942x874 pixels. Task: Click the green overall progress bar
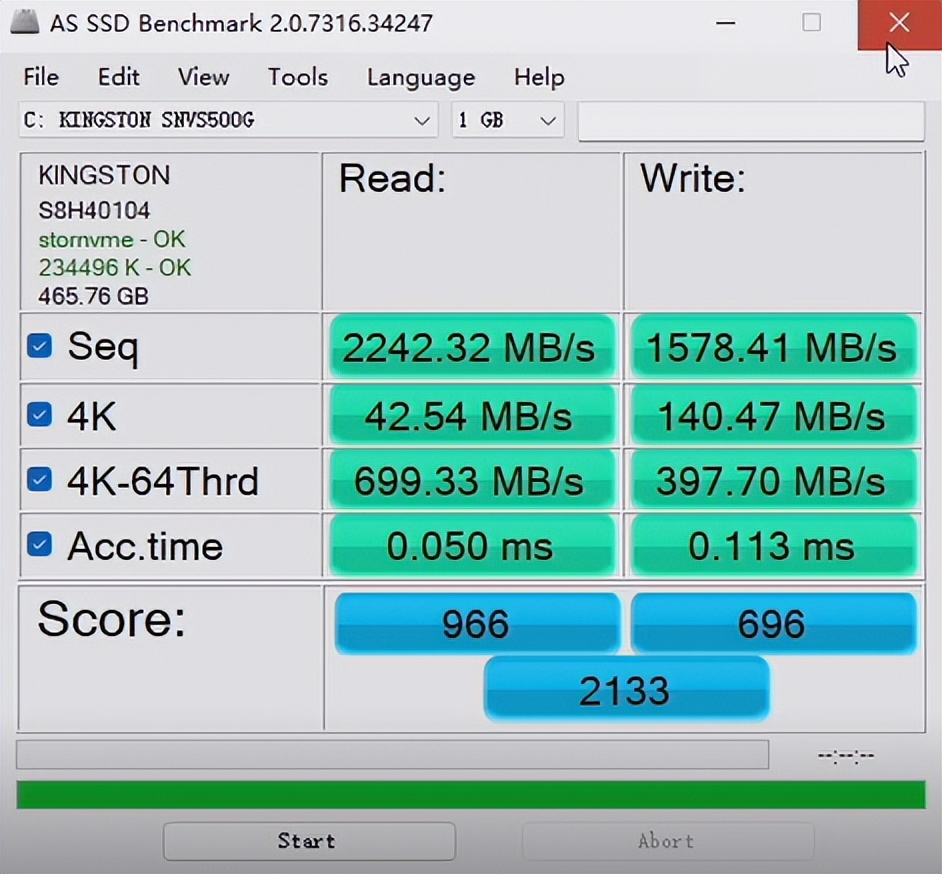point(471,794)
